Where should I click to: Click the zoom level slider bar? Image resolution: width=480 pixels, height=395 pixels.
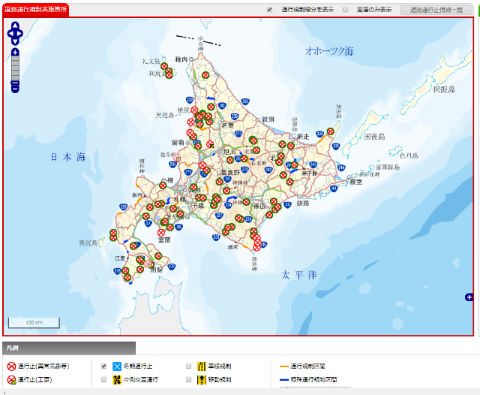(x=15, y=68)
